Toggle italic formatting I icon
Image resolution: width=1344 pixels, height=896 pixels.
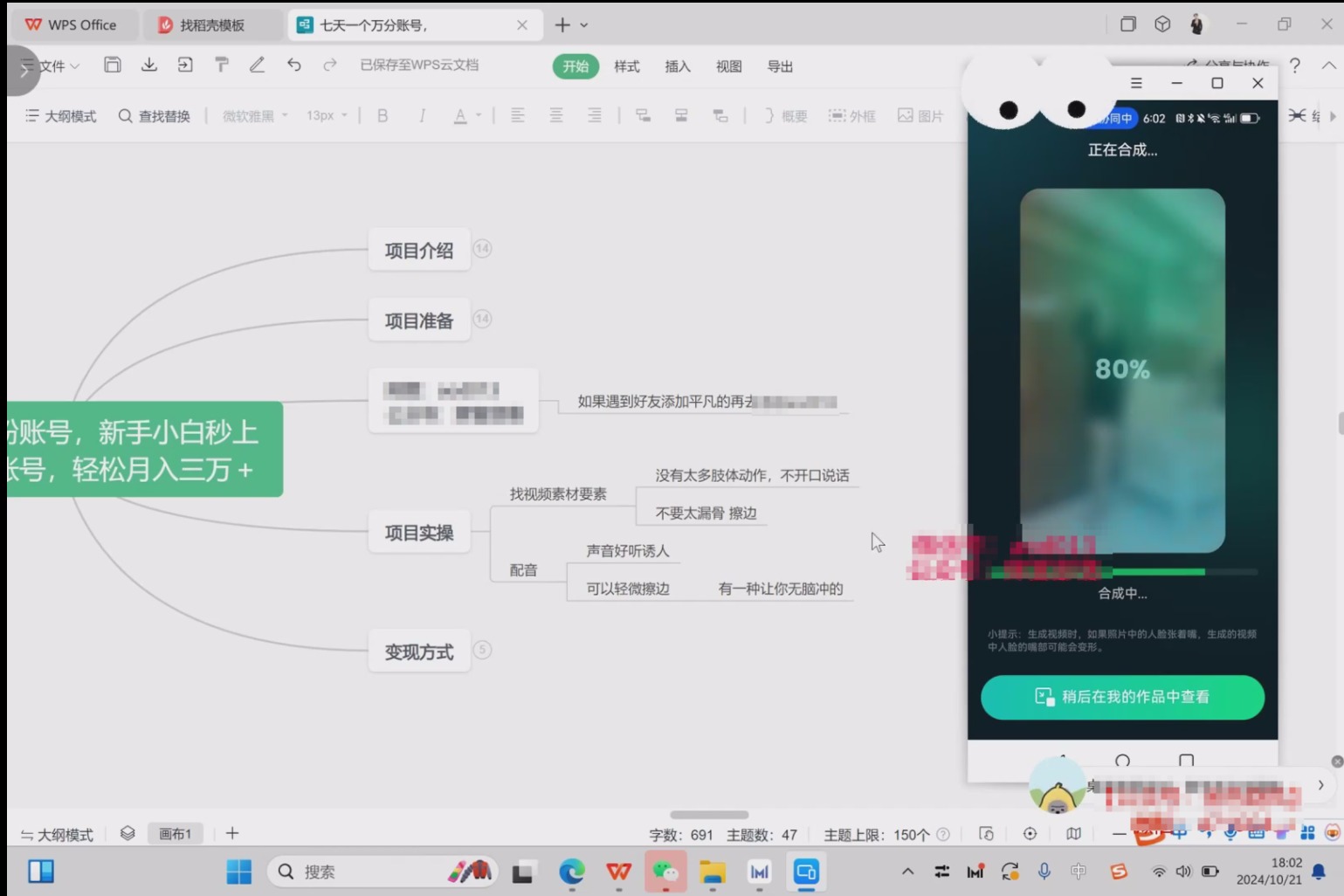[x=422, y=115]
